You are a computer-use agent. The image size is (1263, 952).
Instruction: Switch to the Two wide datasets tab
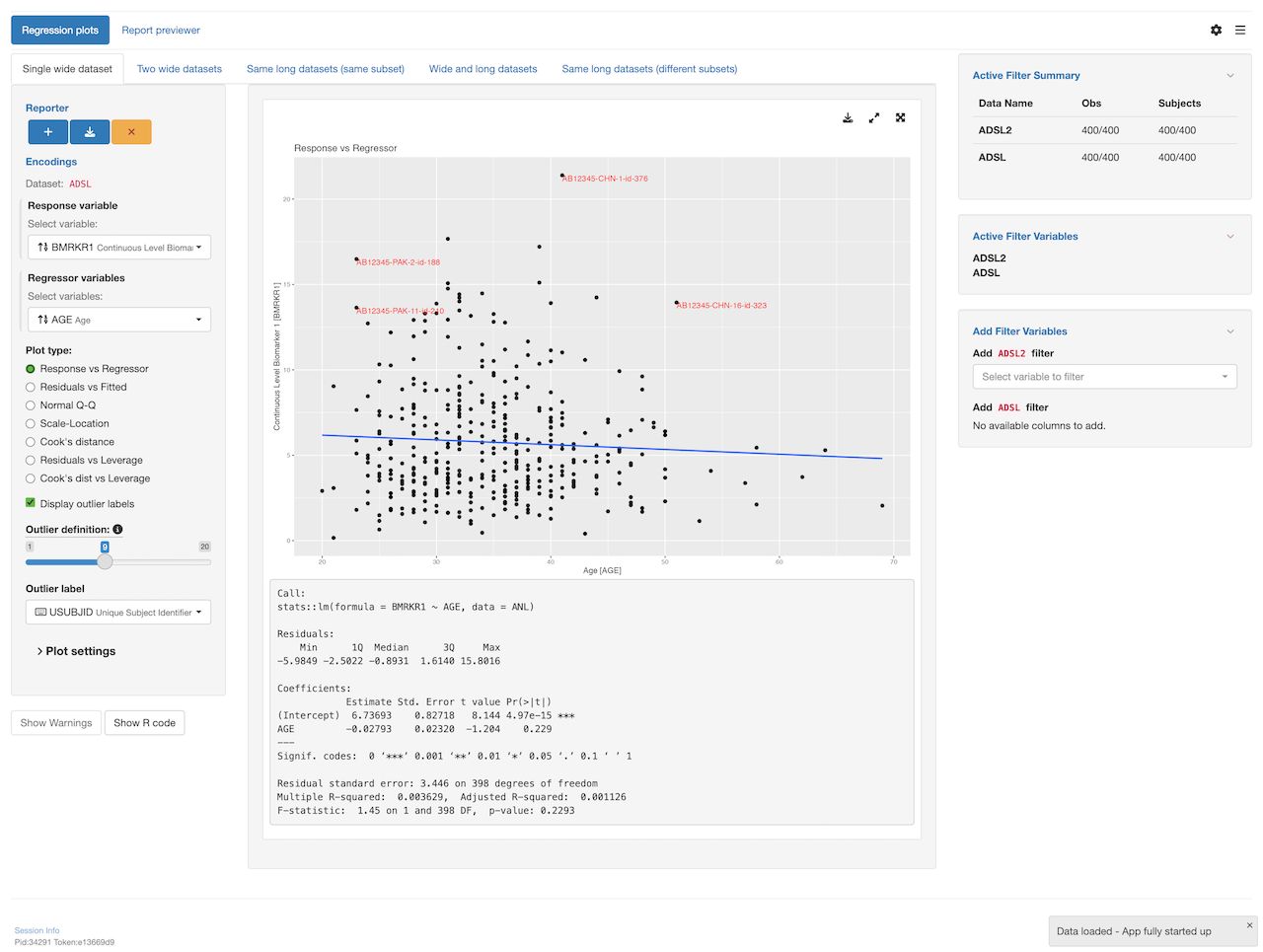click(180, 69)
